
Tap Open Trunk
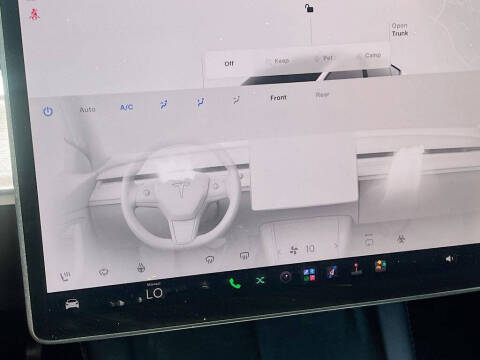pyautogui.click(x=400, y=30)
